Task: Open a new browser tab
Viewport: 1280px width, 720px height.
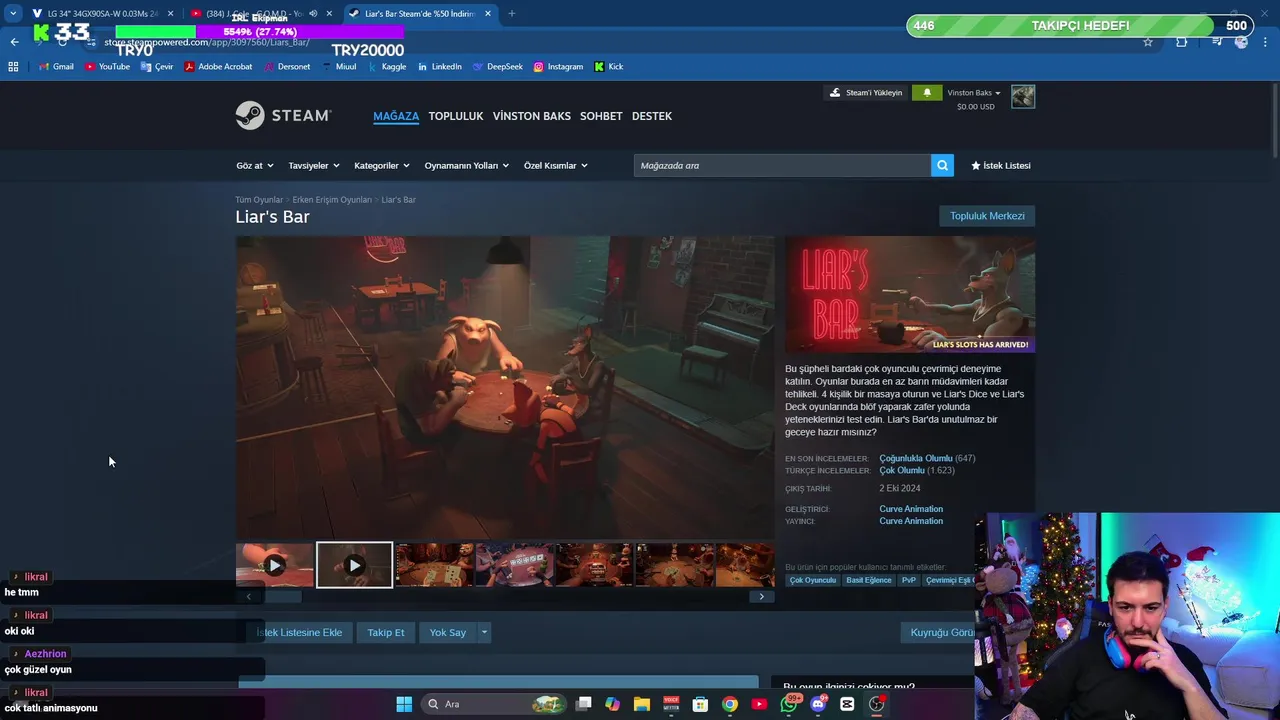Action: 511,14
